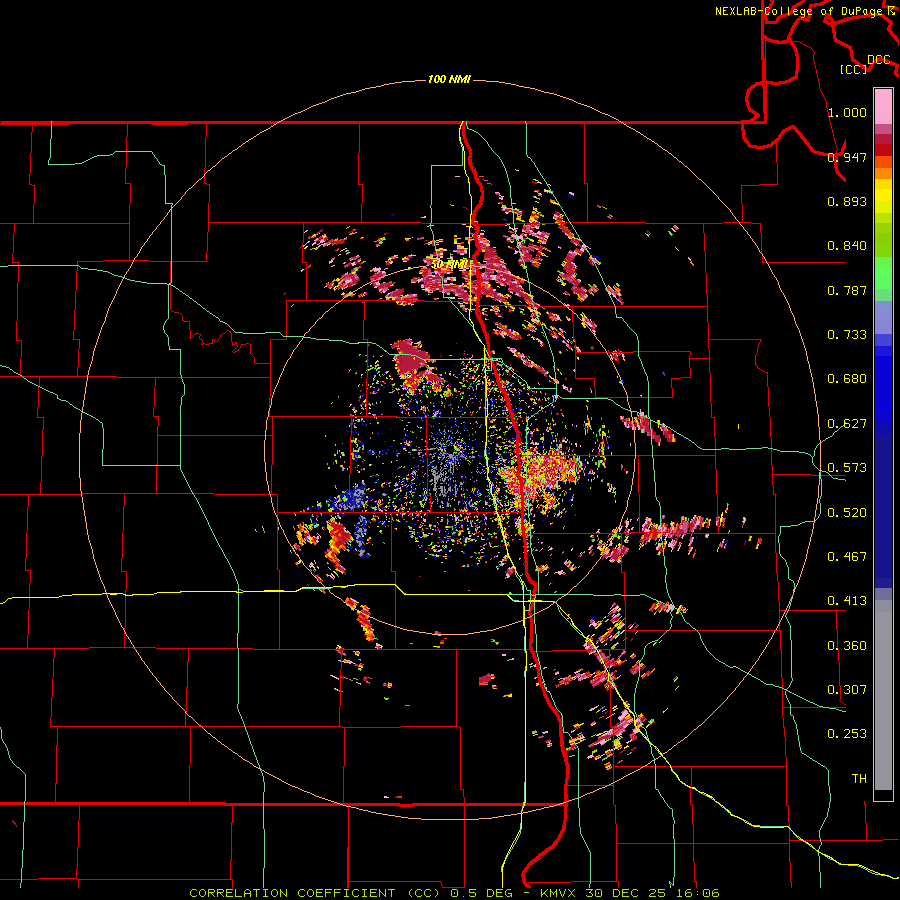900x900 pixels.
Task: Select the 0.733 scale value
Action: click(x=847, y=335)
